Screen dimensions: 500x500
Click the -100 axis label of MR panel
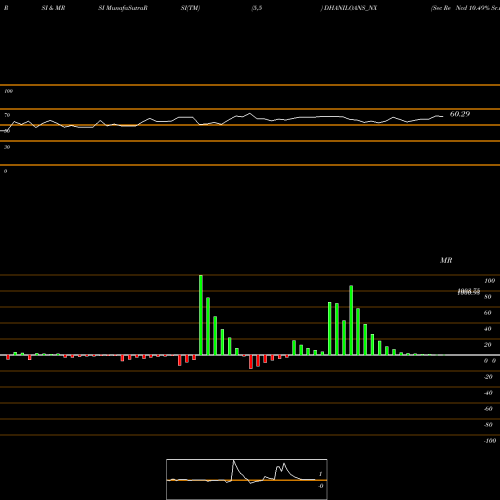[489, 441]
